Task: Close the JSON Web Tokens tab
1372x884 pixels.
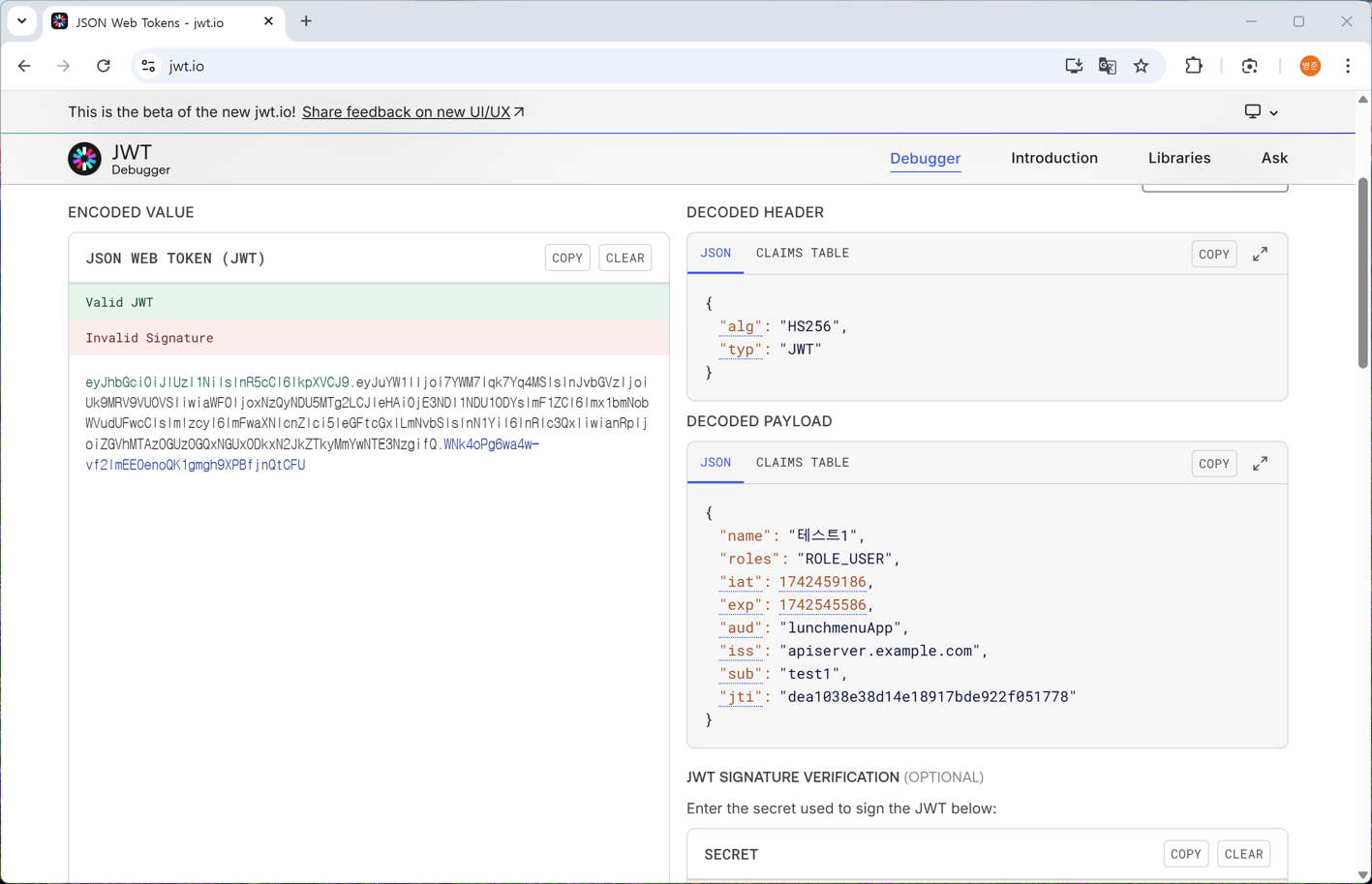Action: pyautogui.click(x=268, y=21)
